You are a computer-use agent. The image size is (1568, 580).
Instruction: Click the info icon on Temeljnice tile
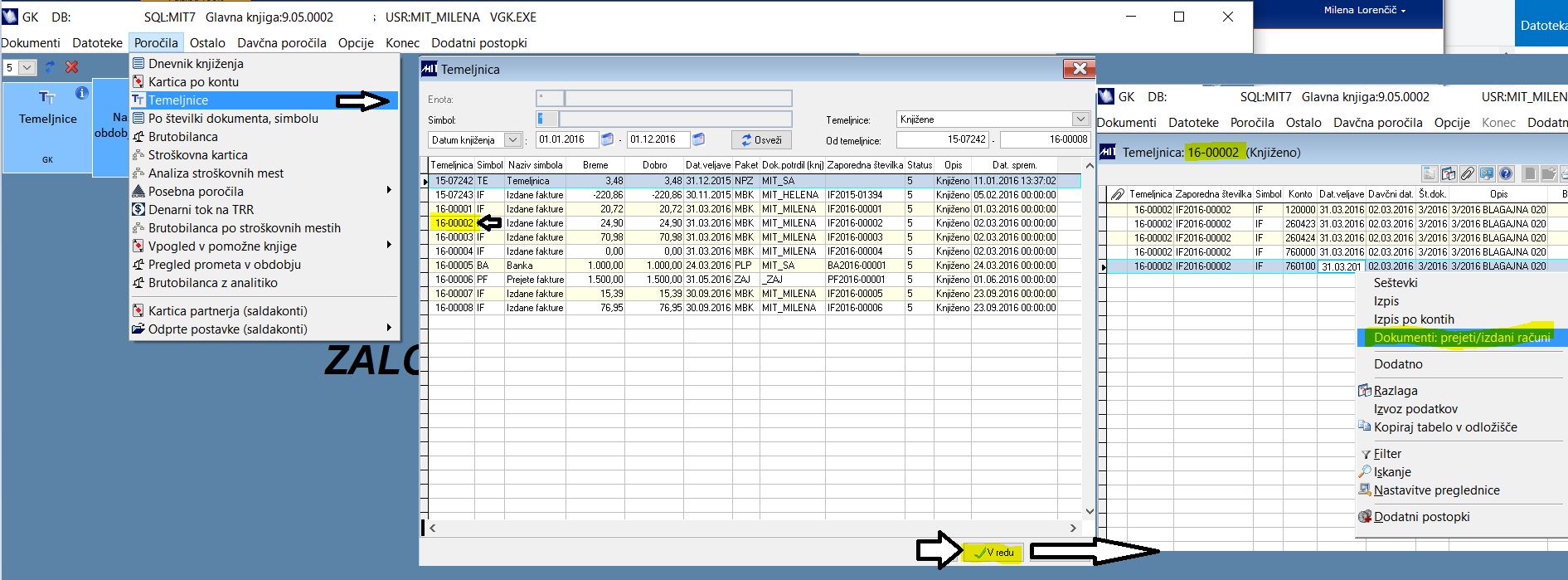(x=81, y=94)
